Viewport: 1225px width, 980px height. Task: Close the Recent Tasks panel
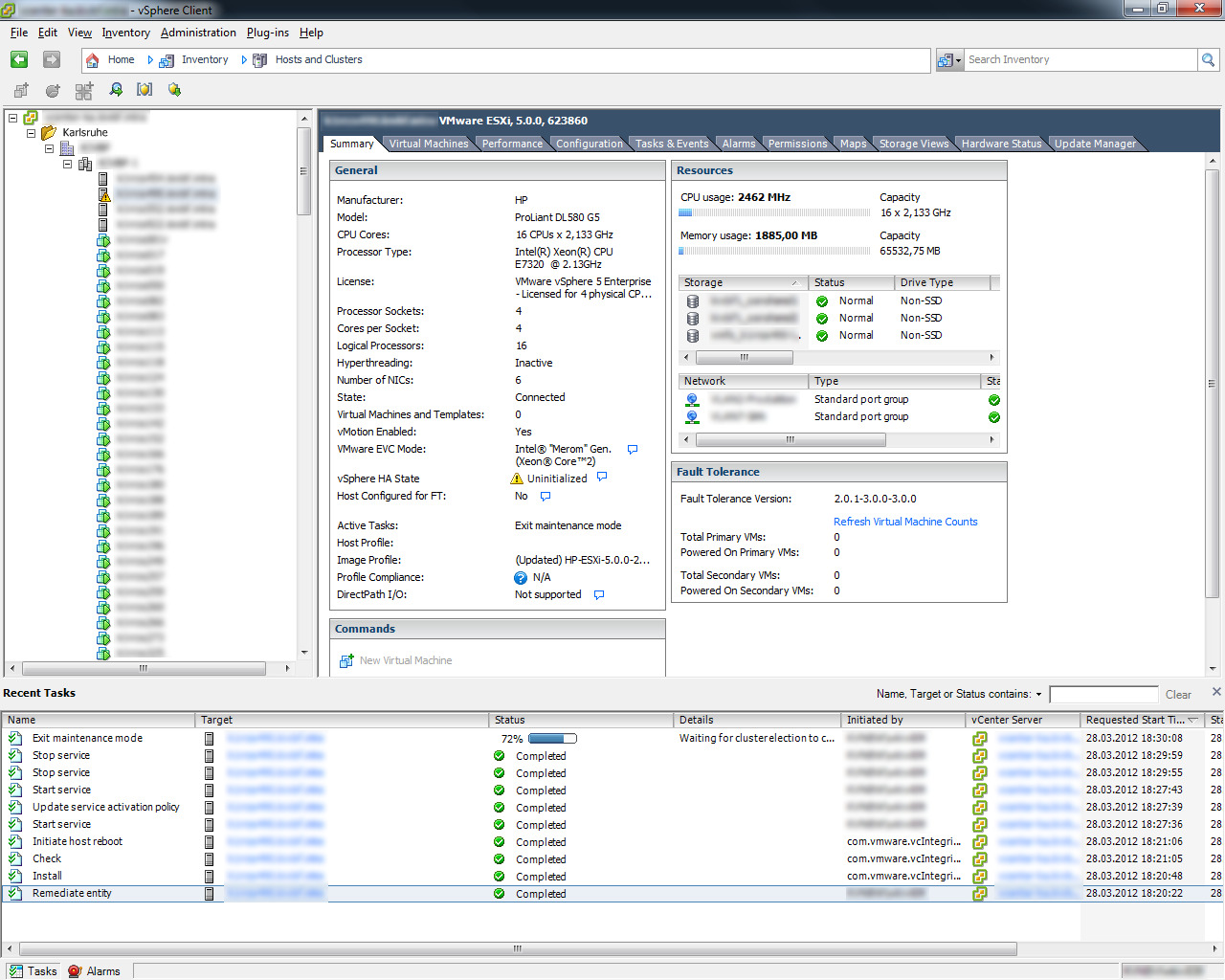click(x=1216, y=692)
